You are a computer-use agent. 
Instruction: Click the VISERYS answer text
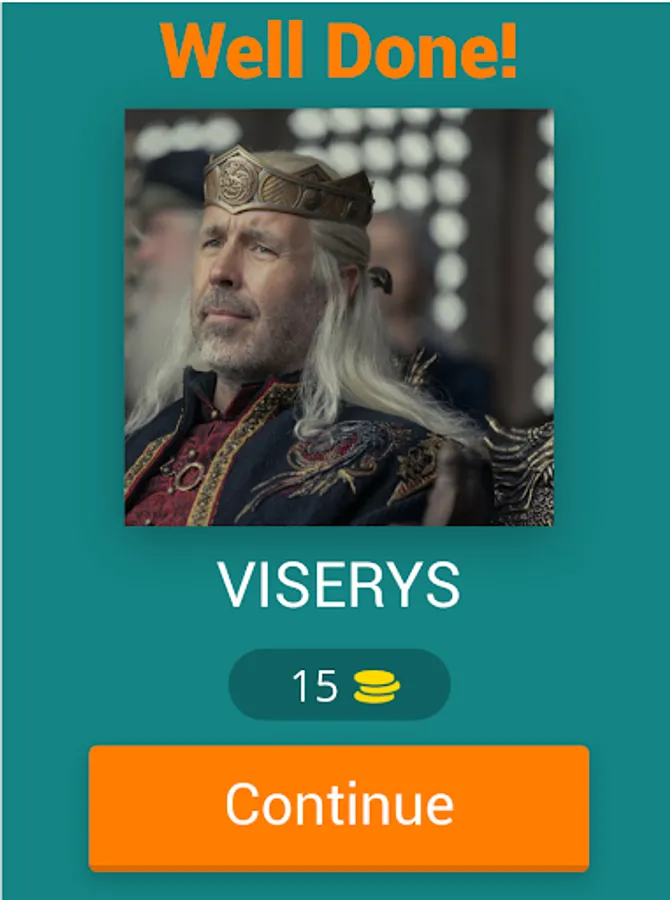339,585
